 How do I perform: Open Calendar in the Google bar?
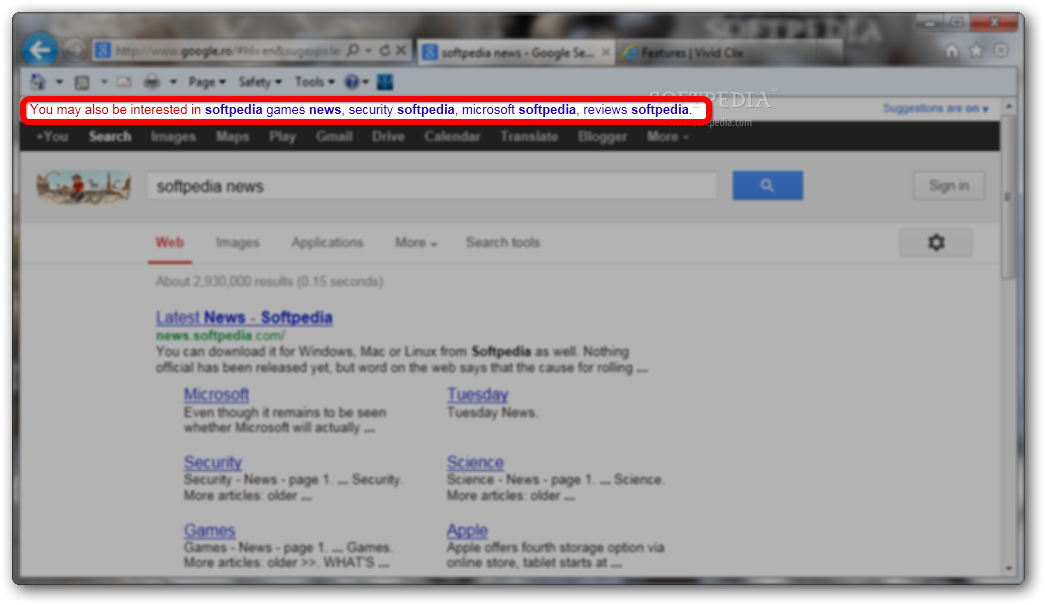(x=452, y=137)
